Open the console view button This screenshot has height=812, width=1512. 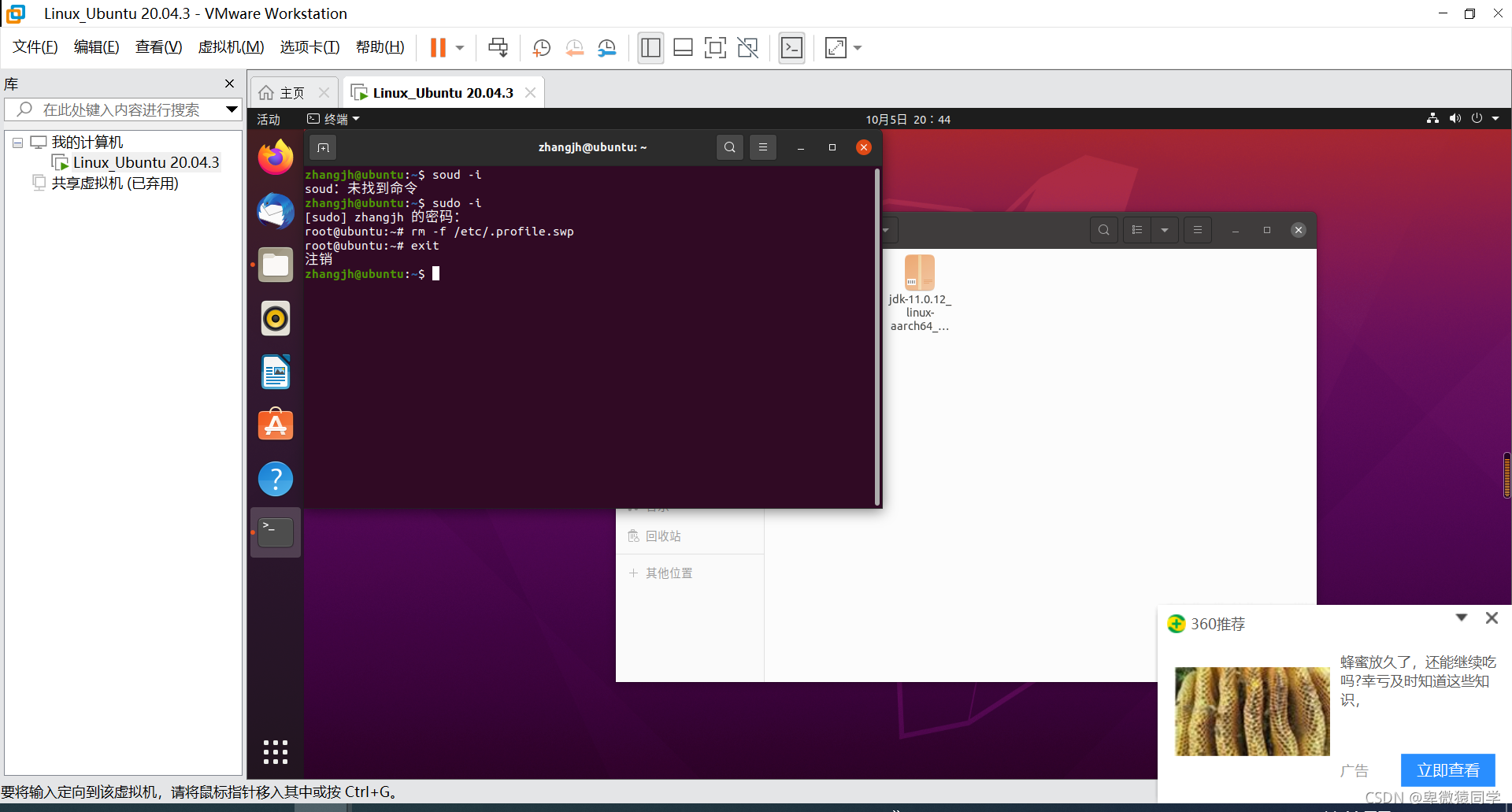[x=791, y=48]
